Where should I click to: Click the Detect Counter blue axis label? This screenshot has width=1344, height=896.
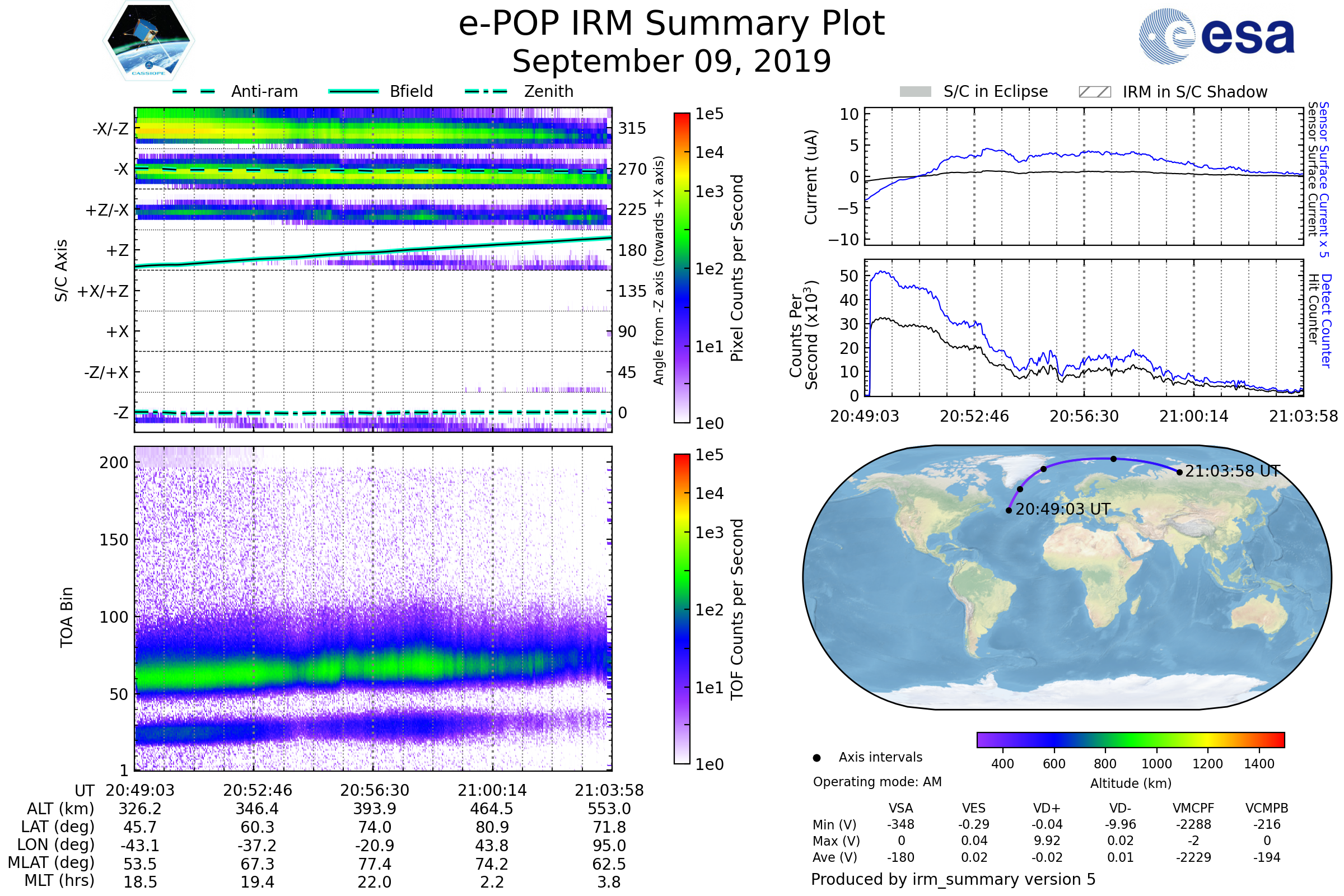point(1326,321)
